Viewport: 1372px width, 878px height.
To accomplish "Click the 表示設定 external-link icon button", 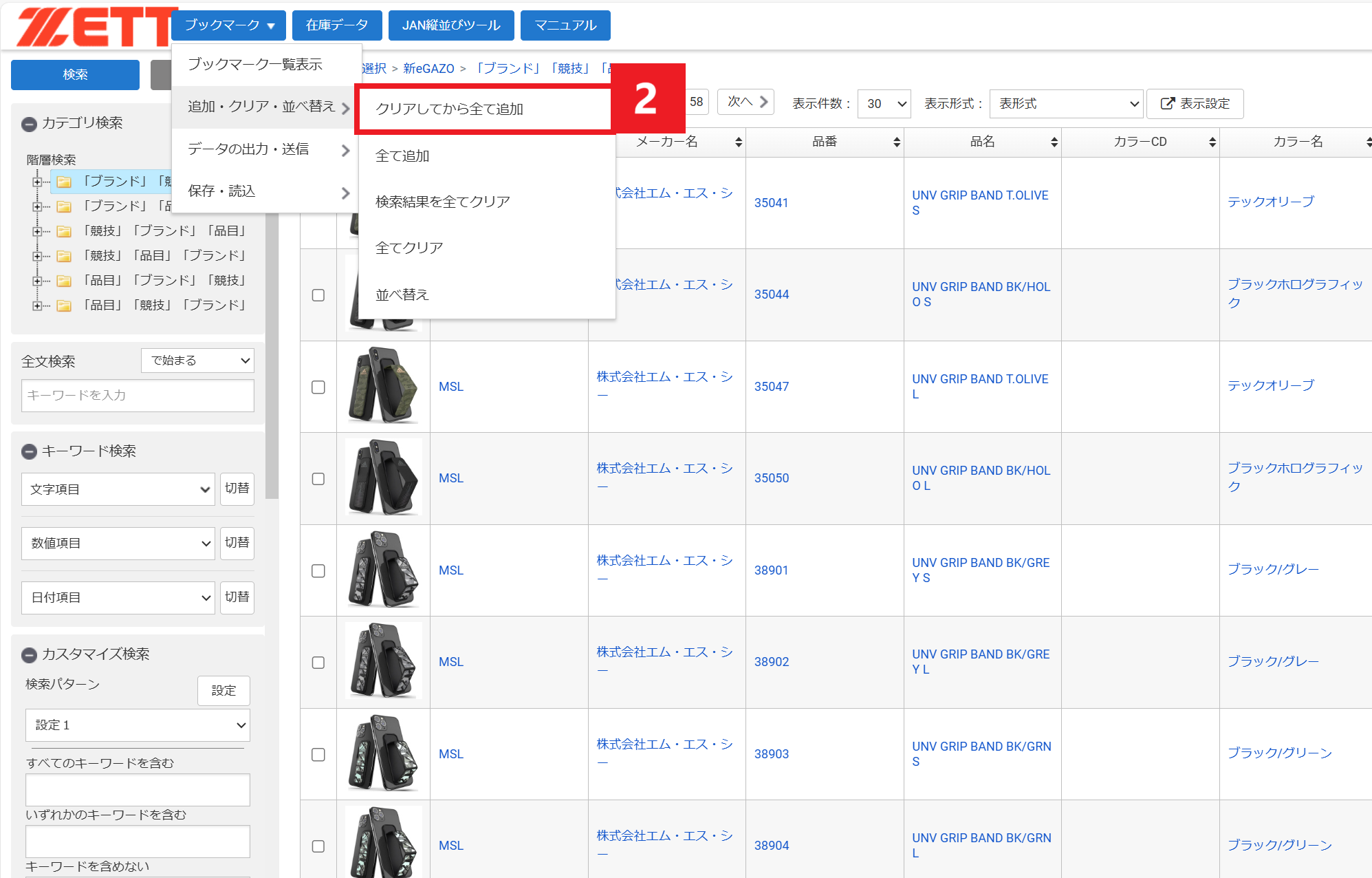I will point(1195,103).
